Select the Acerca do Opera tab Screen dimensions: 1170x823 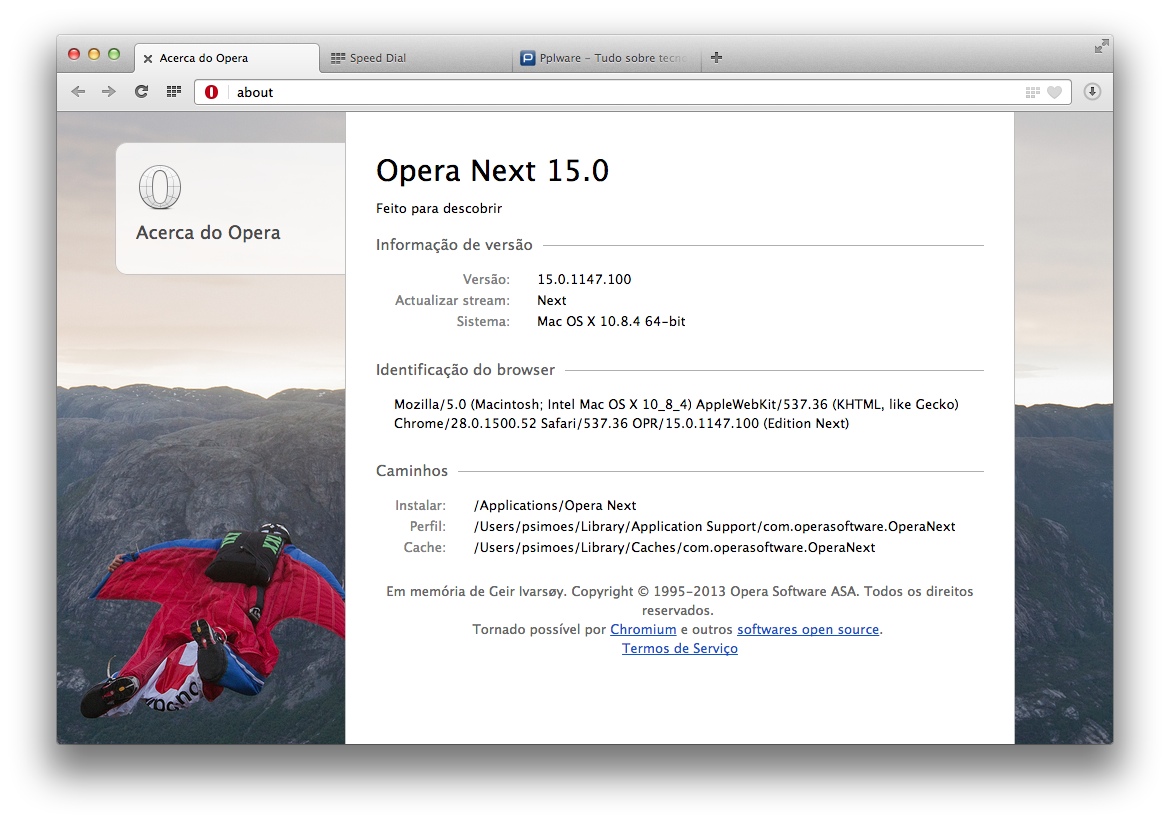click(x=227, y=57)
